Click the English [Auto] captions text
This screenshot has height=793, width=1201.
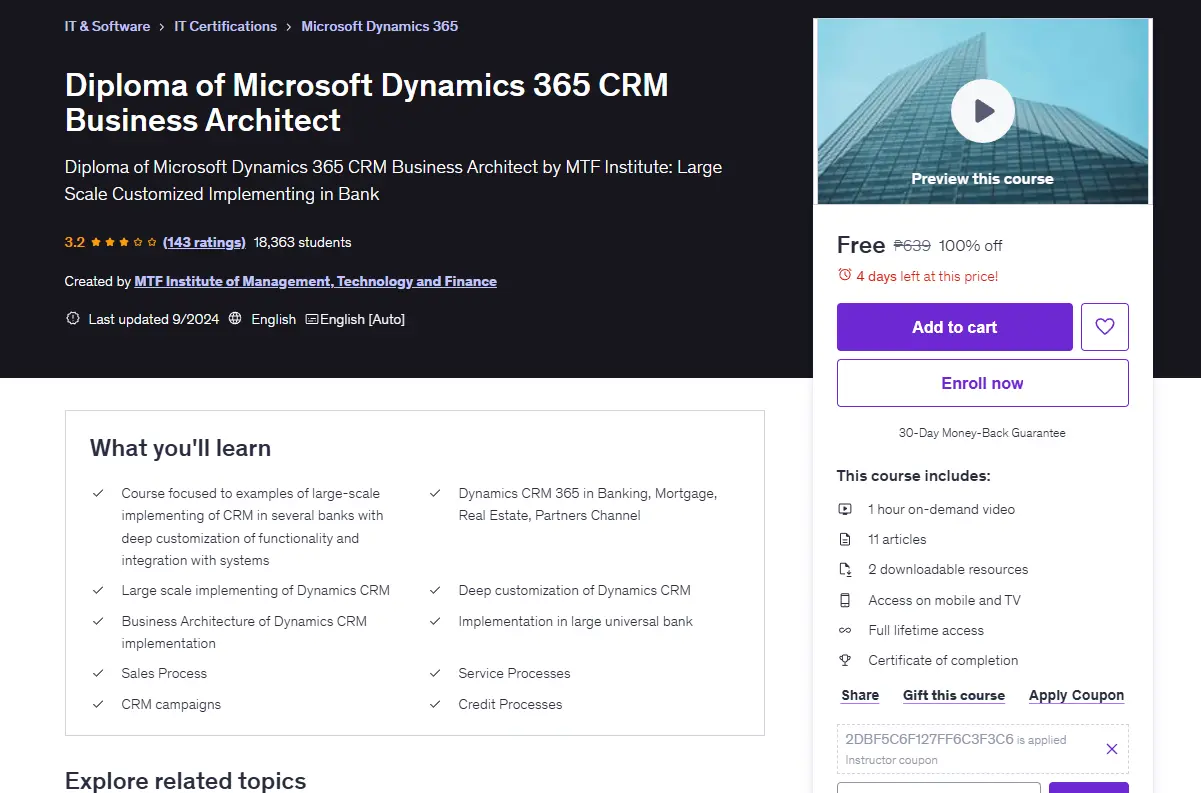point(362,319)
